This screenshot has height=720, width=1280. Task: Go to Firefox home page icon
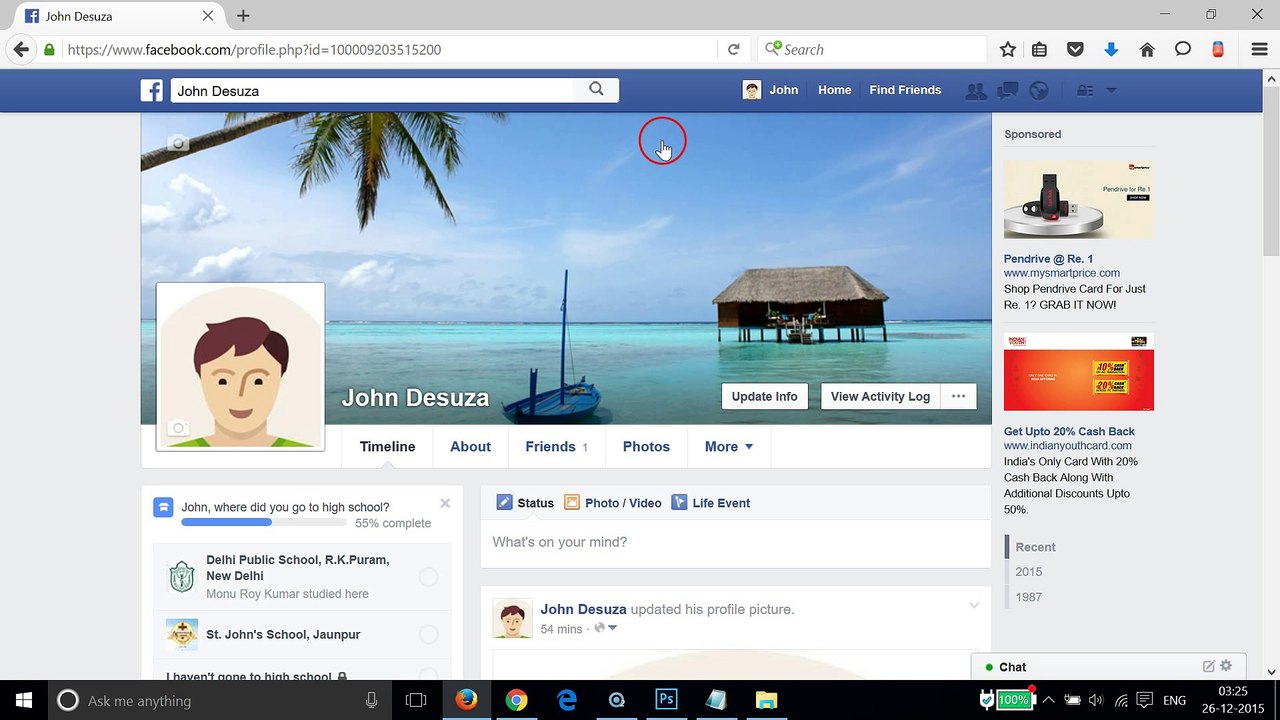point(1147,49)
